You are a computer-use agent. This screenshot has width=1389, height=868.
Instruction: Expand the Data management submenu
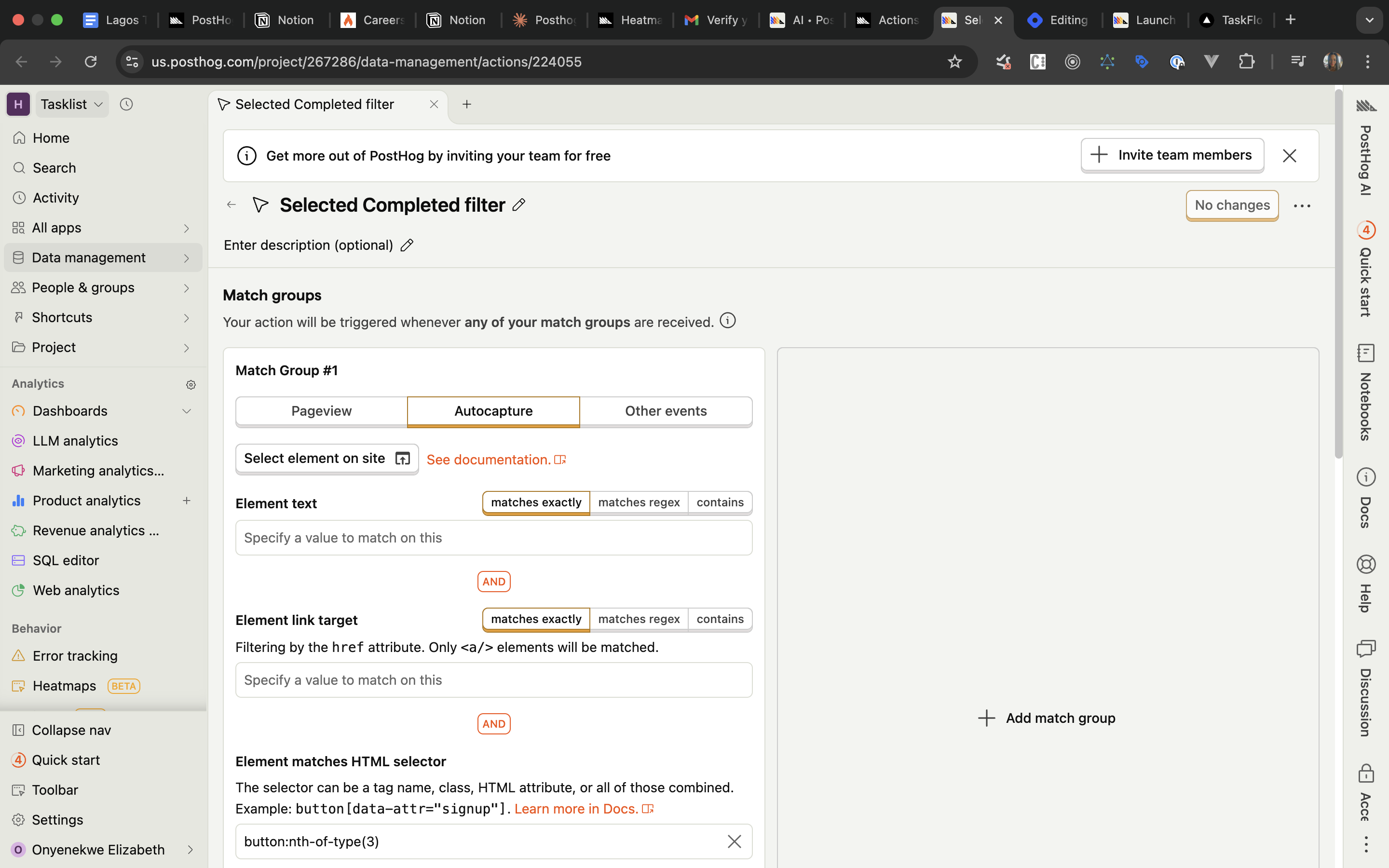tap(187, 258)
